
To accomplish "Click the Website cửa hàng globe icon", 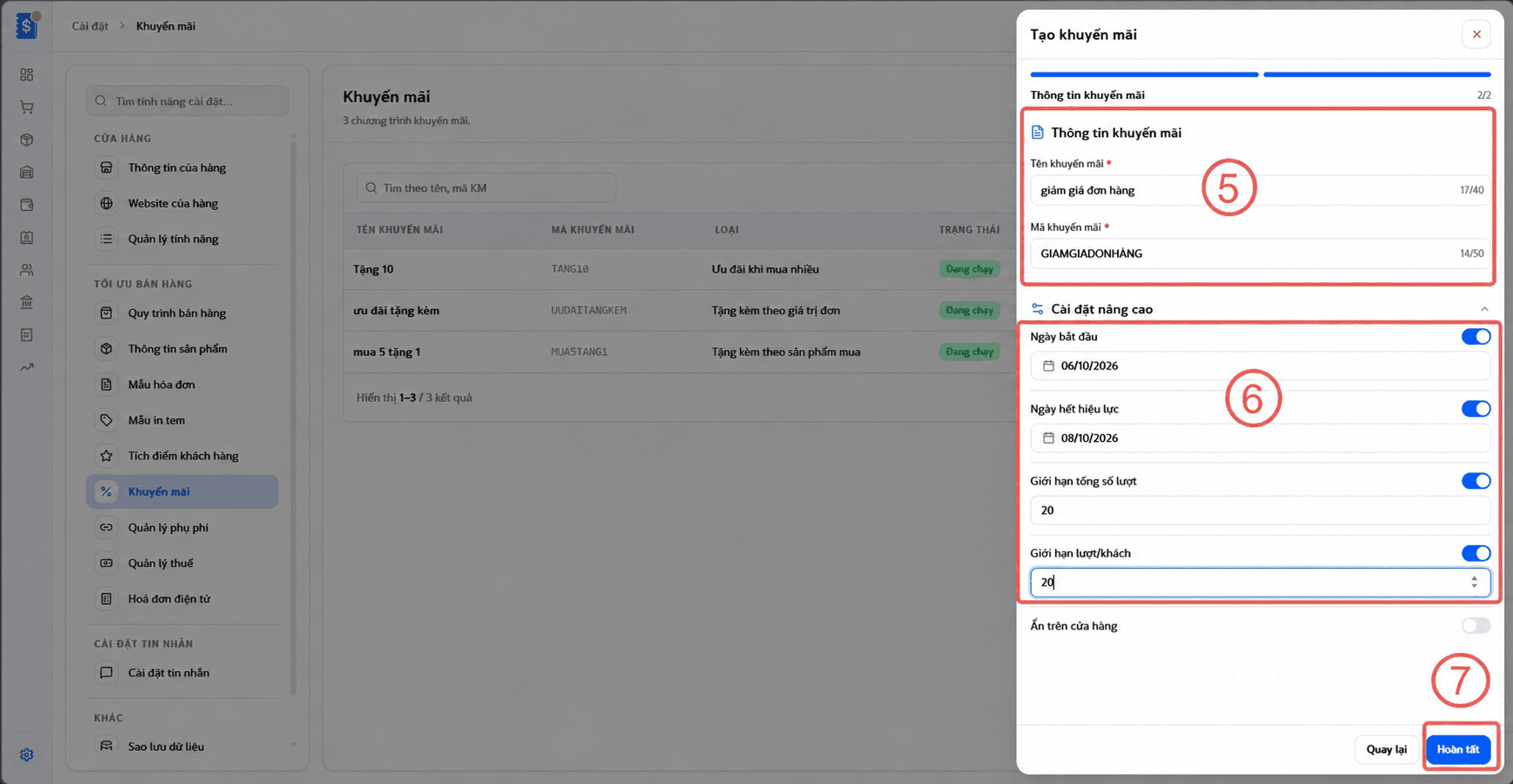I will pyautogui.click(x=106, y=203).
